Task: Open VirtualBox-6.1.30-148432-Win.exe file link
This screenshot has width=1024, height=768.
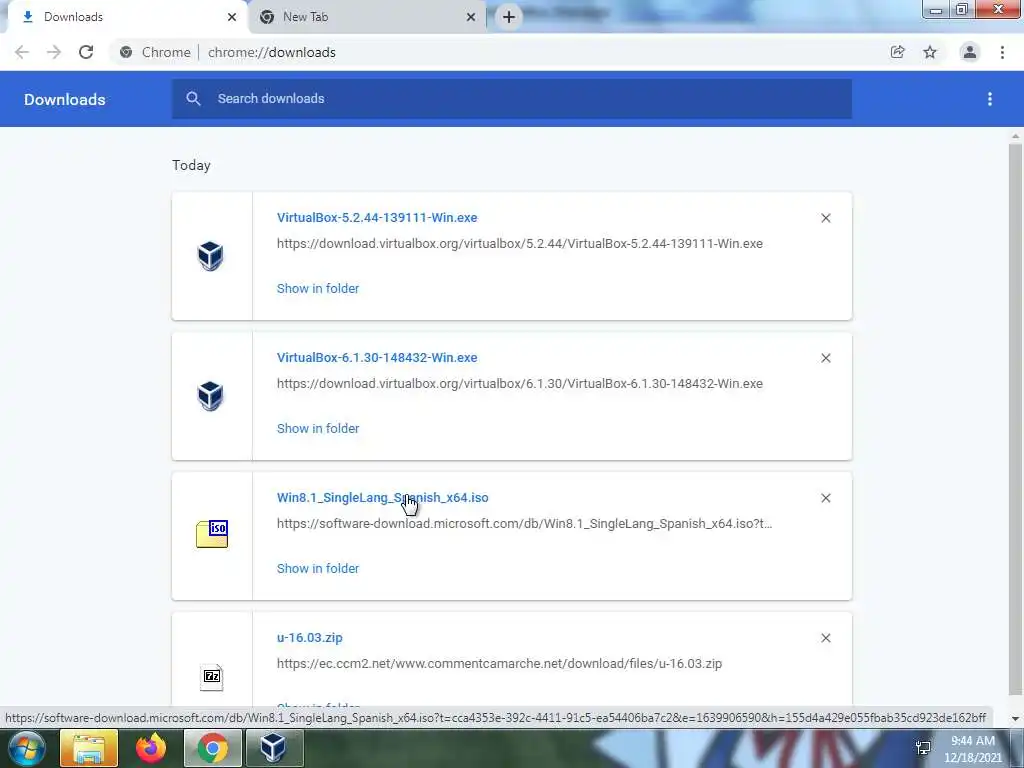Action: coord(377,358)
